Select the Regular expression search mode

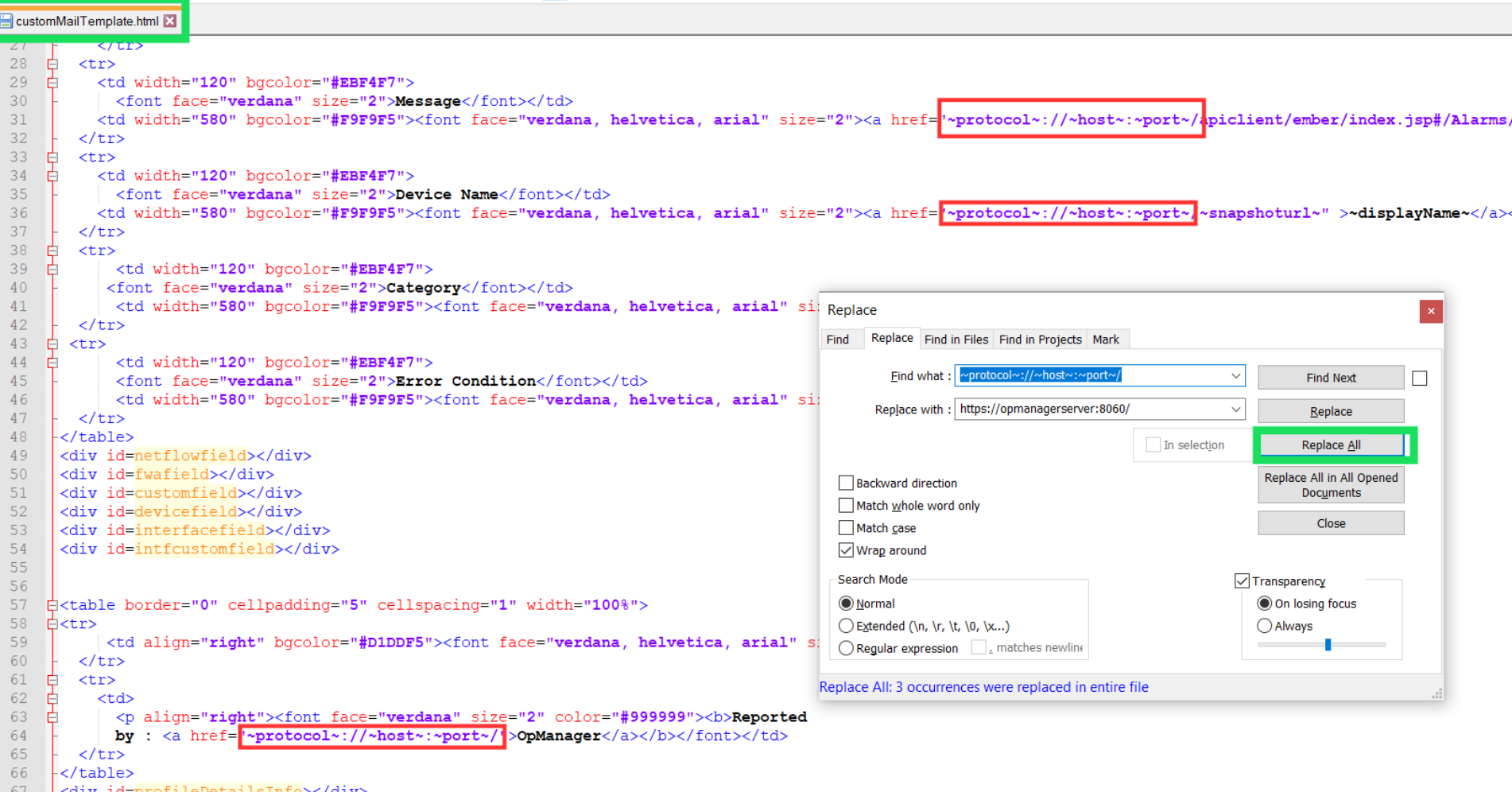tap(846, 648)
